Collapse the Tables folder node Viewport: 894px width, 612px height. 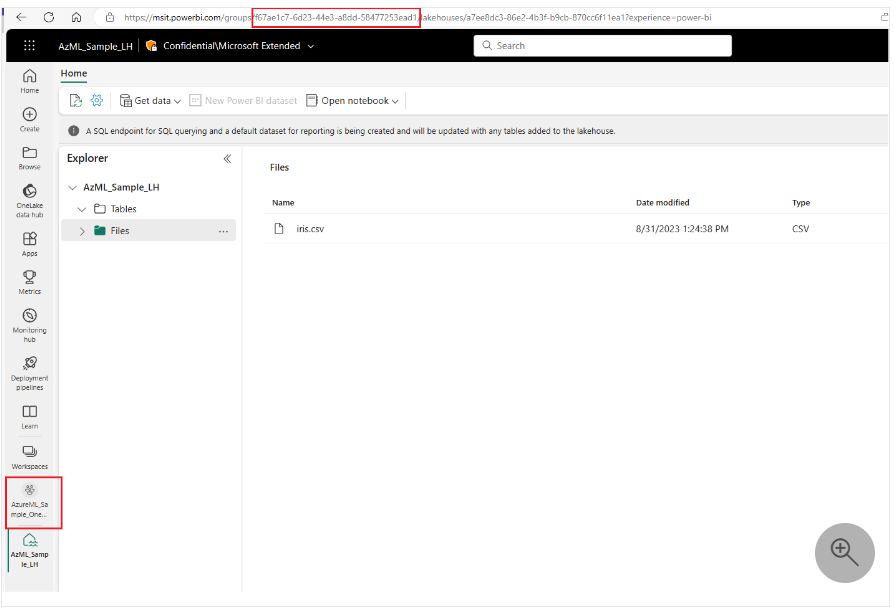point(82,209)
